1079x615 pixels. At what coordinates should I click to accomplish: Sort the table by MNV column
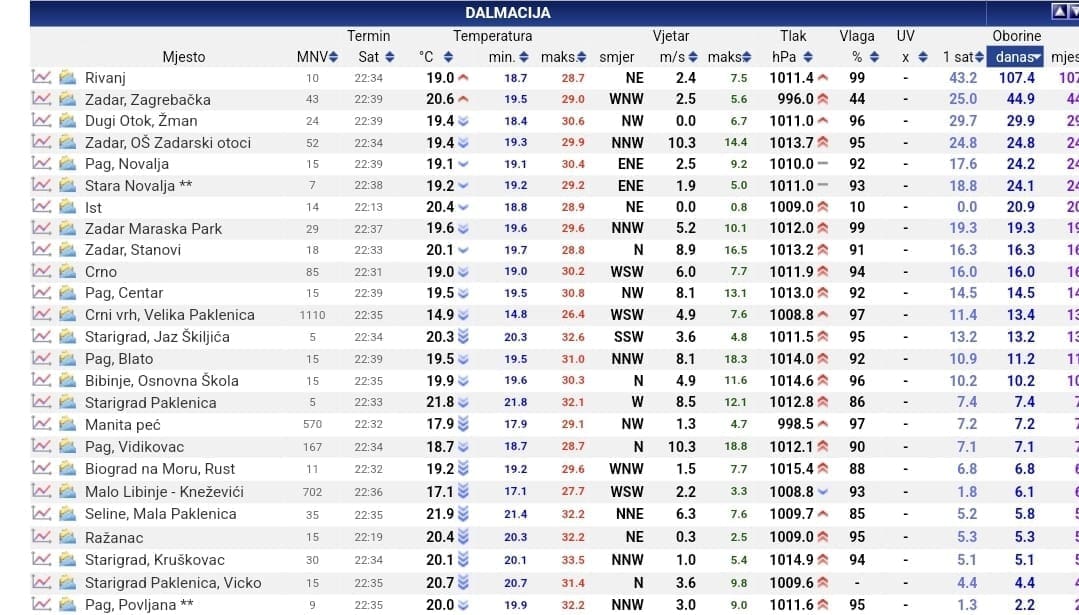coord(318,57)
